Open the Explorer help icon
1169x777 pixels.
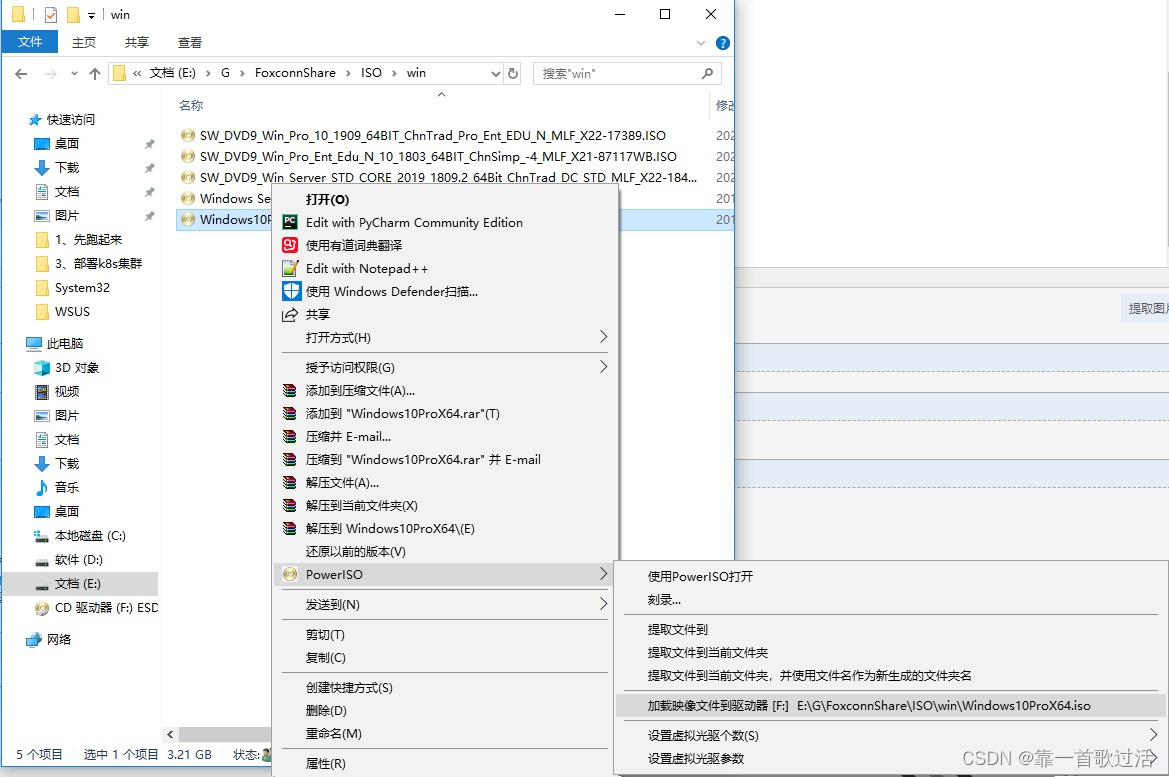(x=722, y=43)
